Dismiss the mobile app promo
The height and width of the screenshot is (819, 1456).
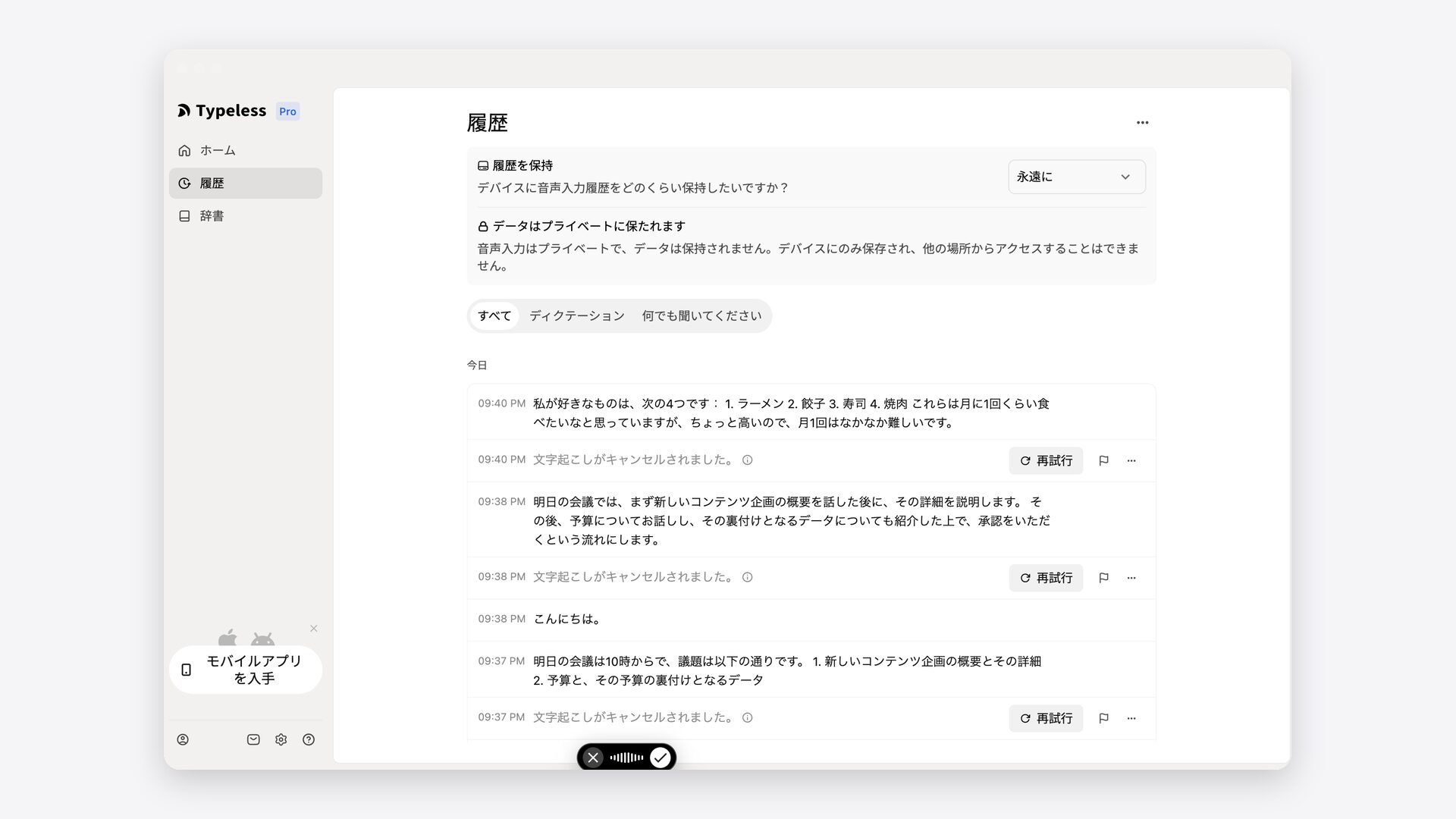coord(313,629)
